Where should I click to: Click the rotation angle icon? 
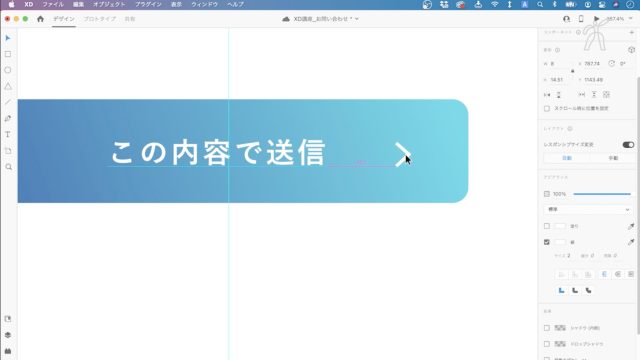point(611,63)
